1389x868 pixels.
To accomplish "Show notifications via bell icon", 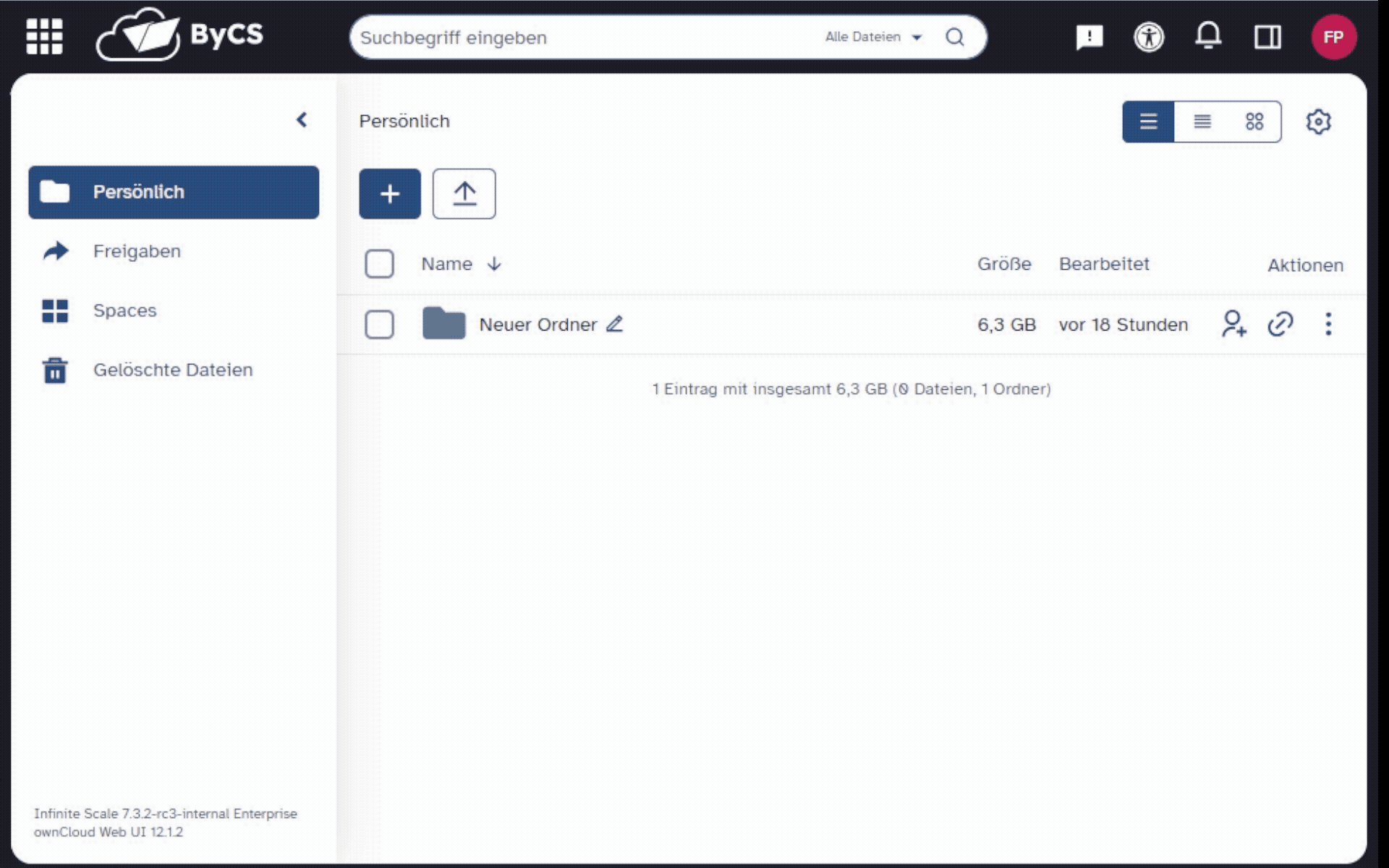I will 1208,36.
